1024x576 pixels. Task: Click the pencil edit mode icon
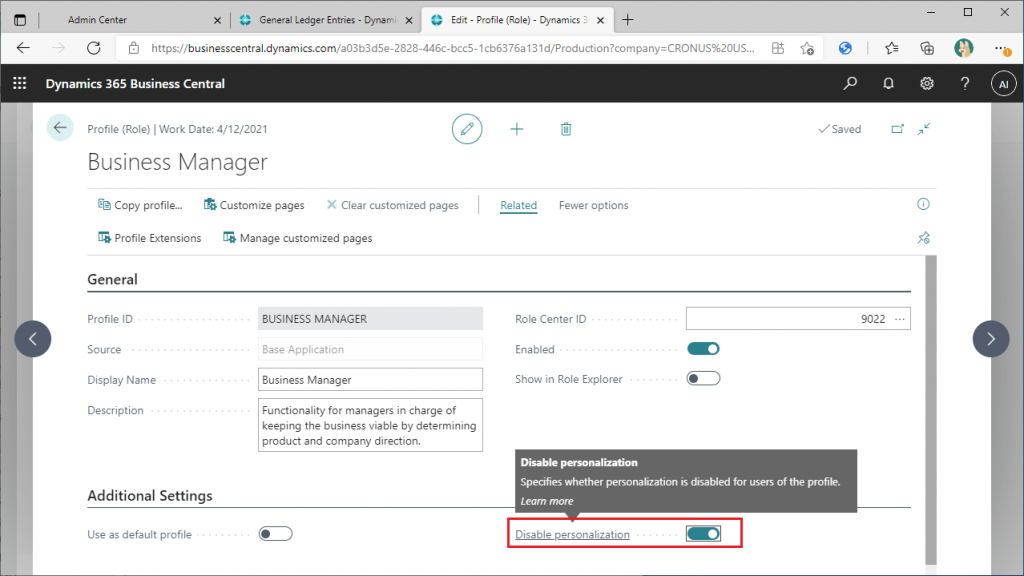(467, 129)
